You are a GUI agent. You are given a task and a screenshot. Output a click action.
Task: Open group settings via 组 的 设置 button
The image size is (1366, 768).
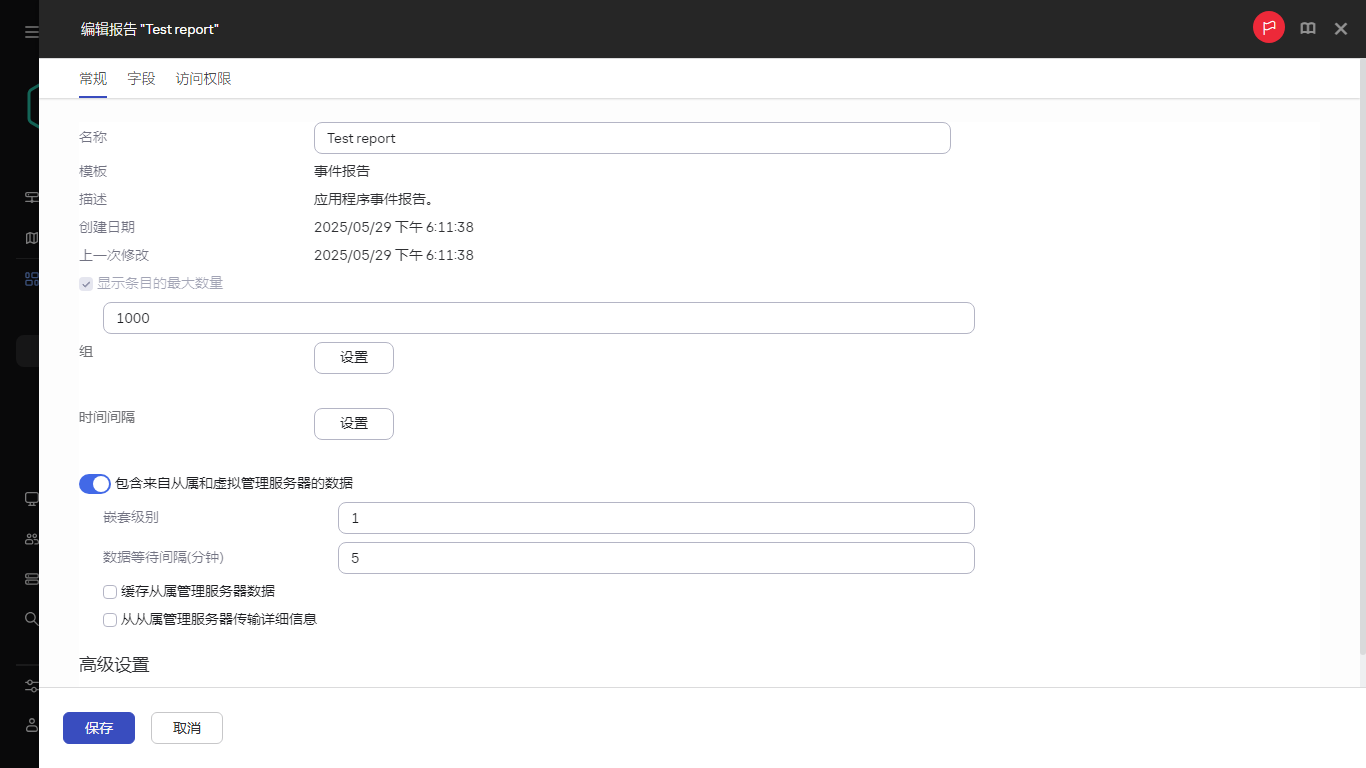pyautogui.click(x=353, y=357)
